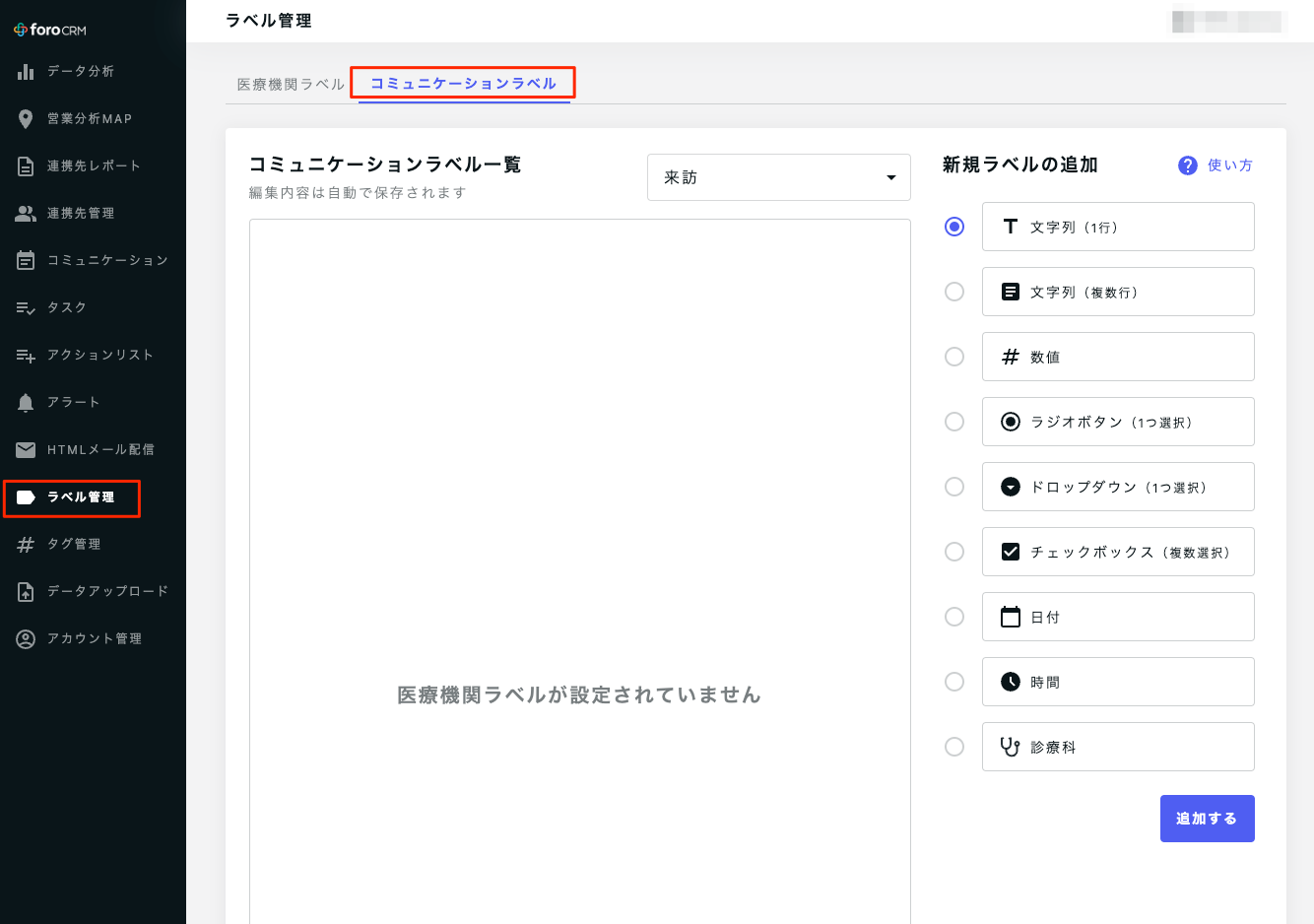Viewport: 1314px width, 924px height.
Task: Select the 診療科 radio button
Action: click(x=954, y=747)
